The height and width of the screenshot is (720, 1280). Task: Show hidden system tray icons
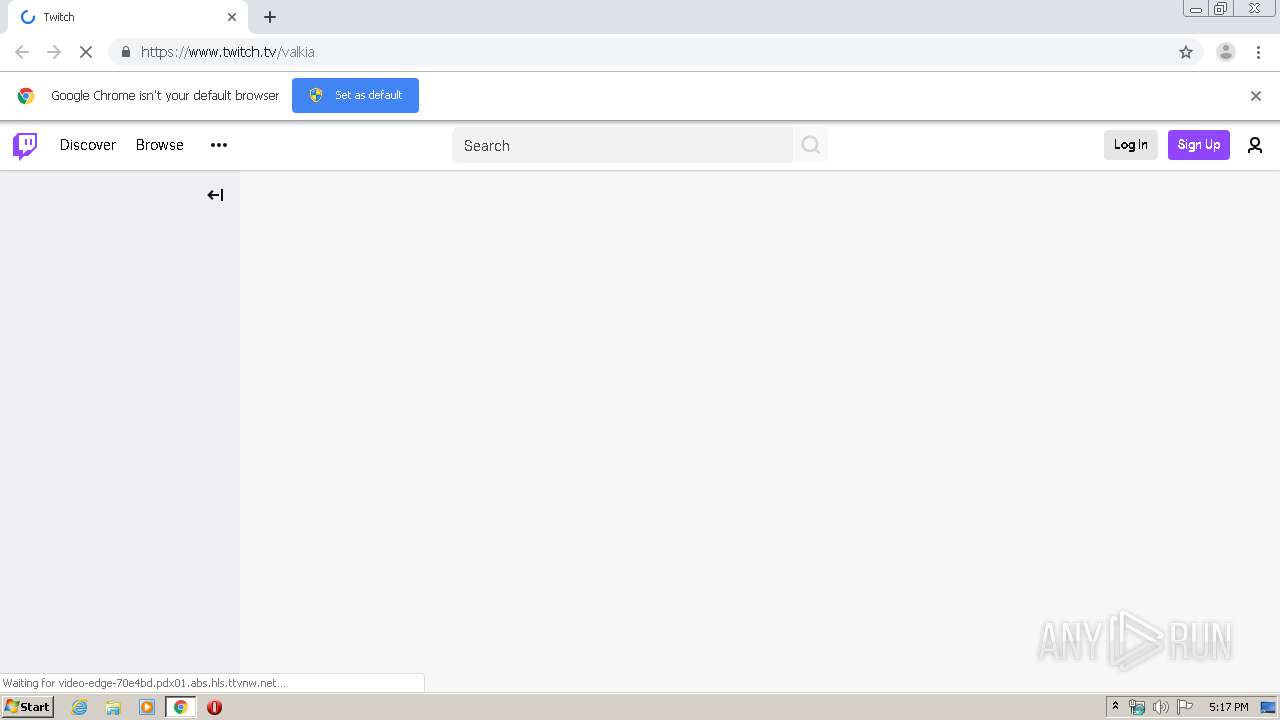coord(1115,707)
